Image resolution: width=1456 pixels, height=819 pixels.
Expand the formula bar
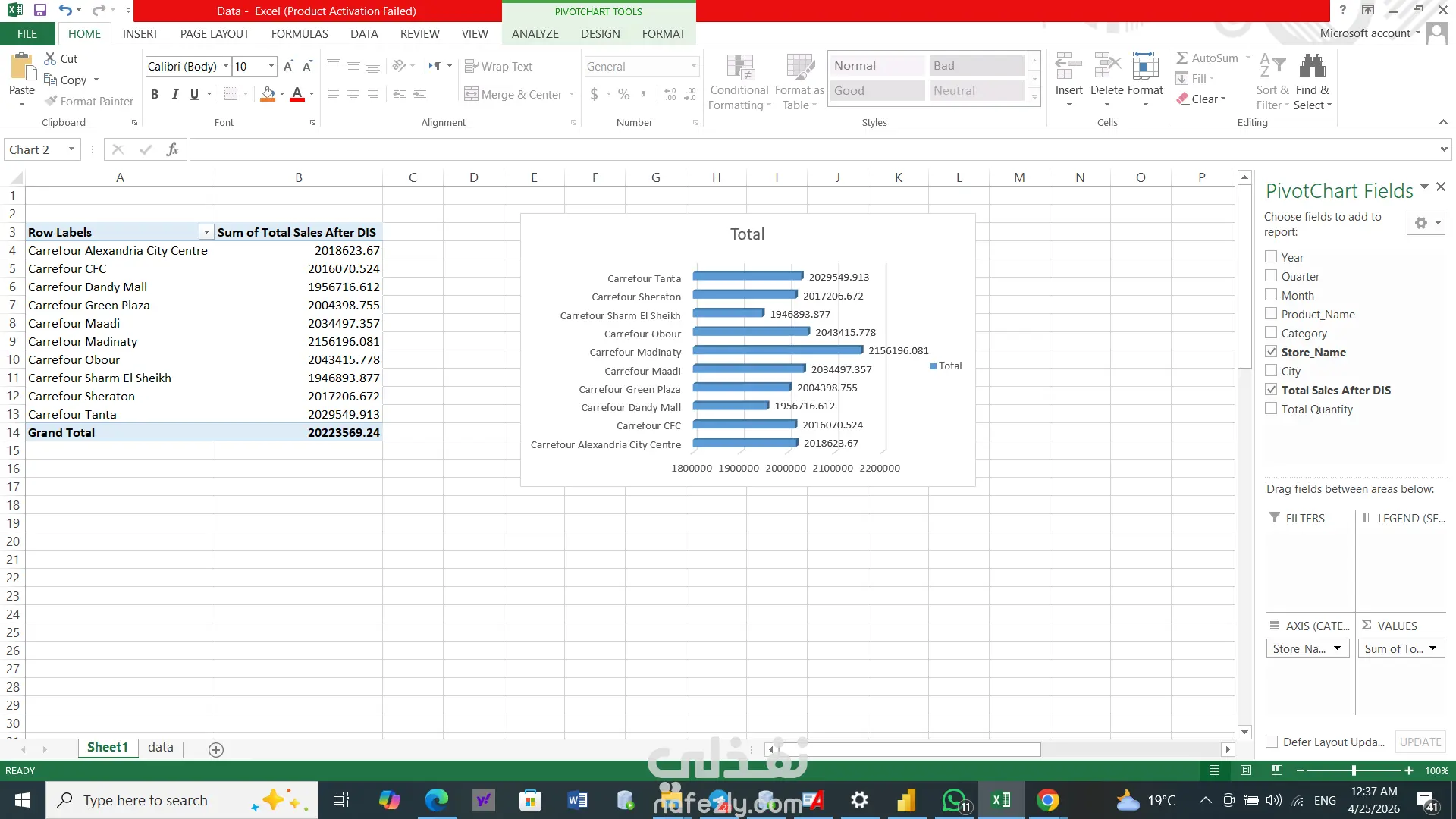1444,149
